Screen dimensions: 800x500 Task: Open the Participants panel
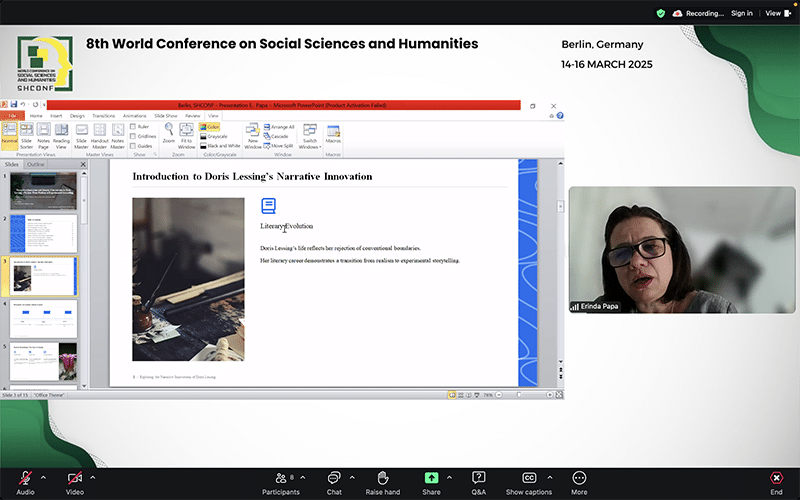coord(280,478)
